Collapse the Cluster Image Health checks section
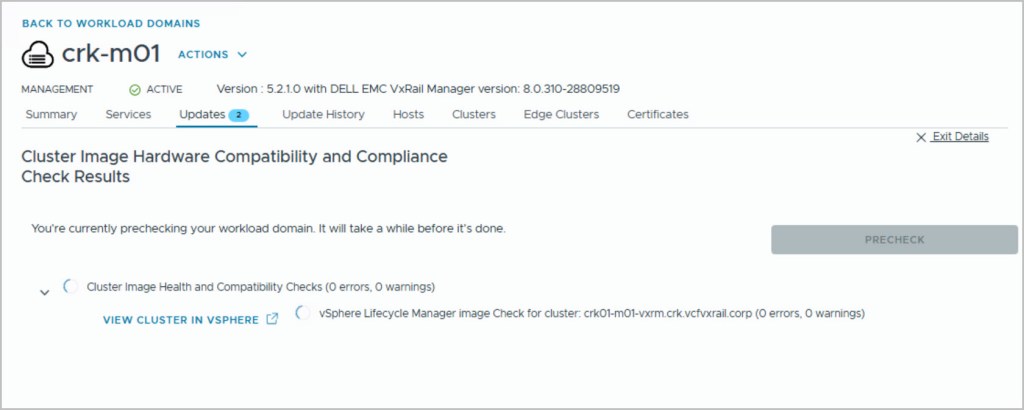The width and height of the screenshot is (1024, 410). [44, 292]
